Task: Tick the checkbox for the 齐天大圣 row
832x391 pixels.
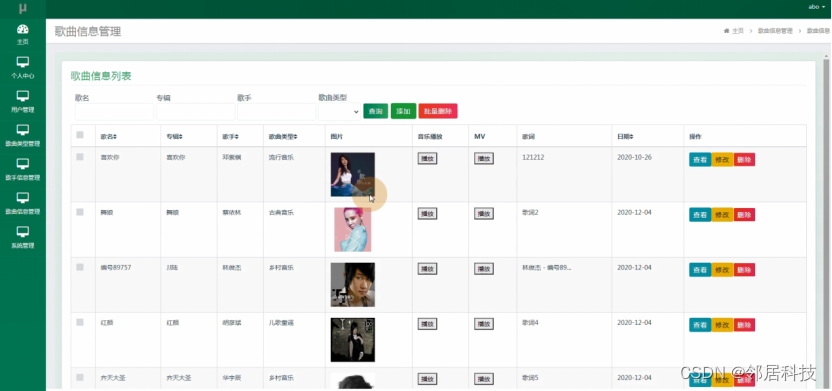Action: tap(80, 378)
